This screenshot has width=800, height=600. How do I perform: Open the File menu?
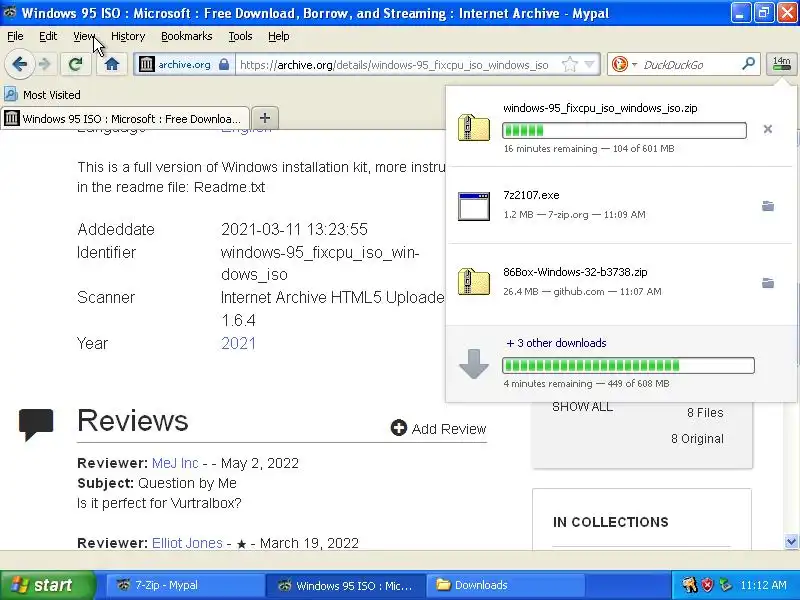(x=15, y=36)
